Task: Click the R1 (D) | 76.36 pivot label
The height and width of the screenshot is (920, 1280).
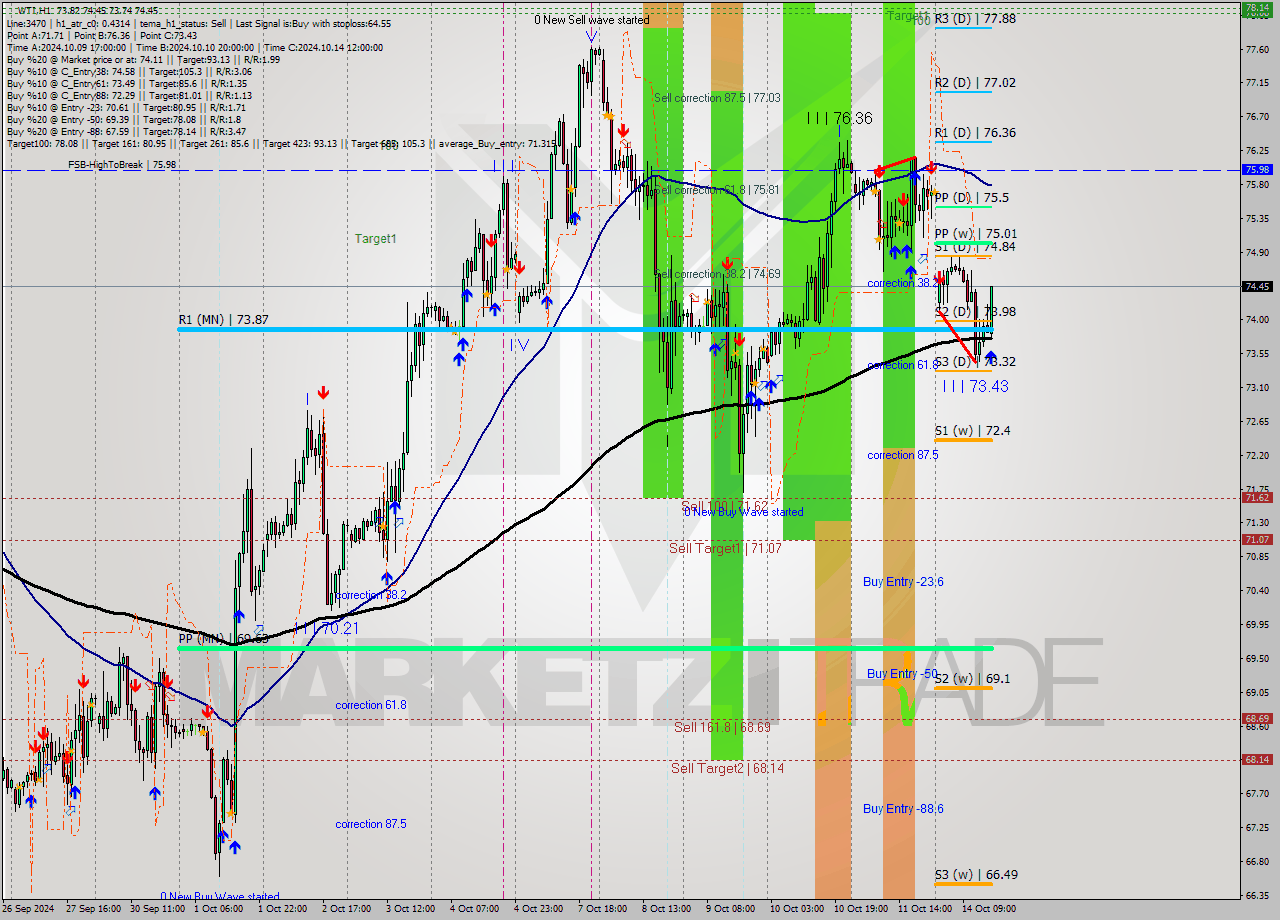Action: (x=975, y=132)
